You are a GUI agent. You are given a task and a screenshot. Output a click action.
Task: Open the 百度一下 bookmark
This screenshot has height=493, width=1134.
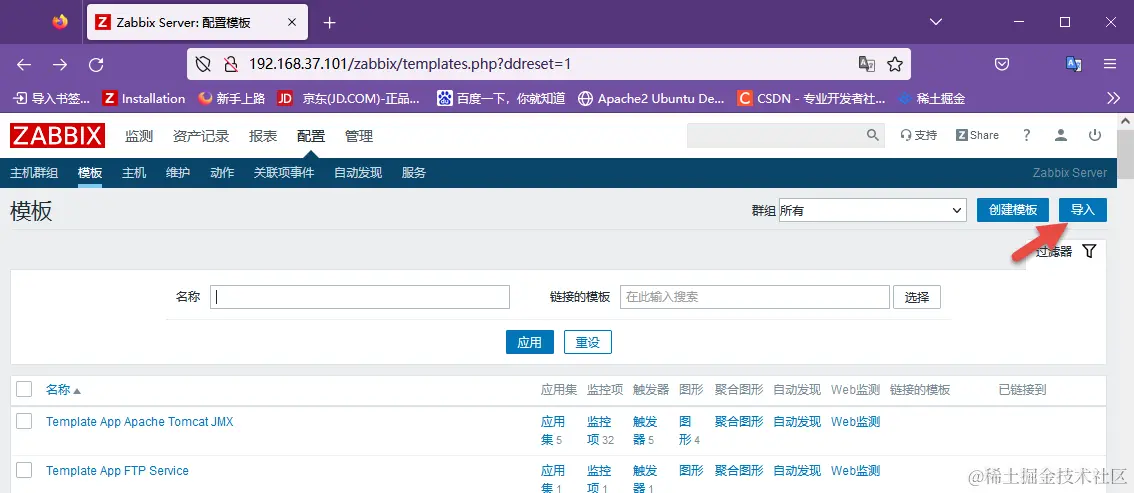[500, 98]
